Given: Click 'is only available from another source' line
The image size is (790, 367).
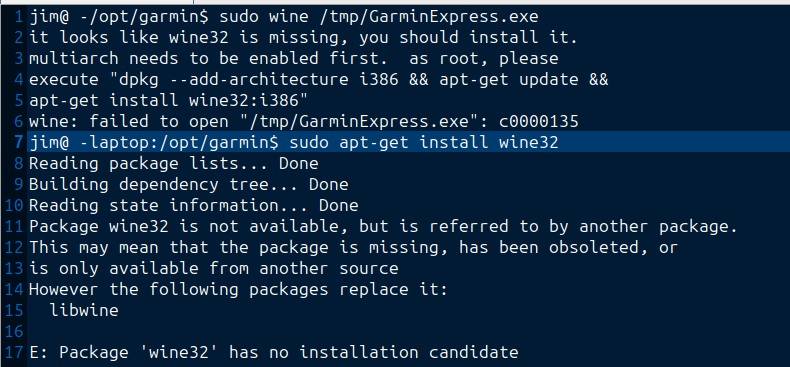Looking at the screenshot, I should tap(214, 268).
